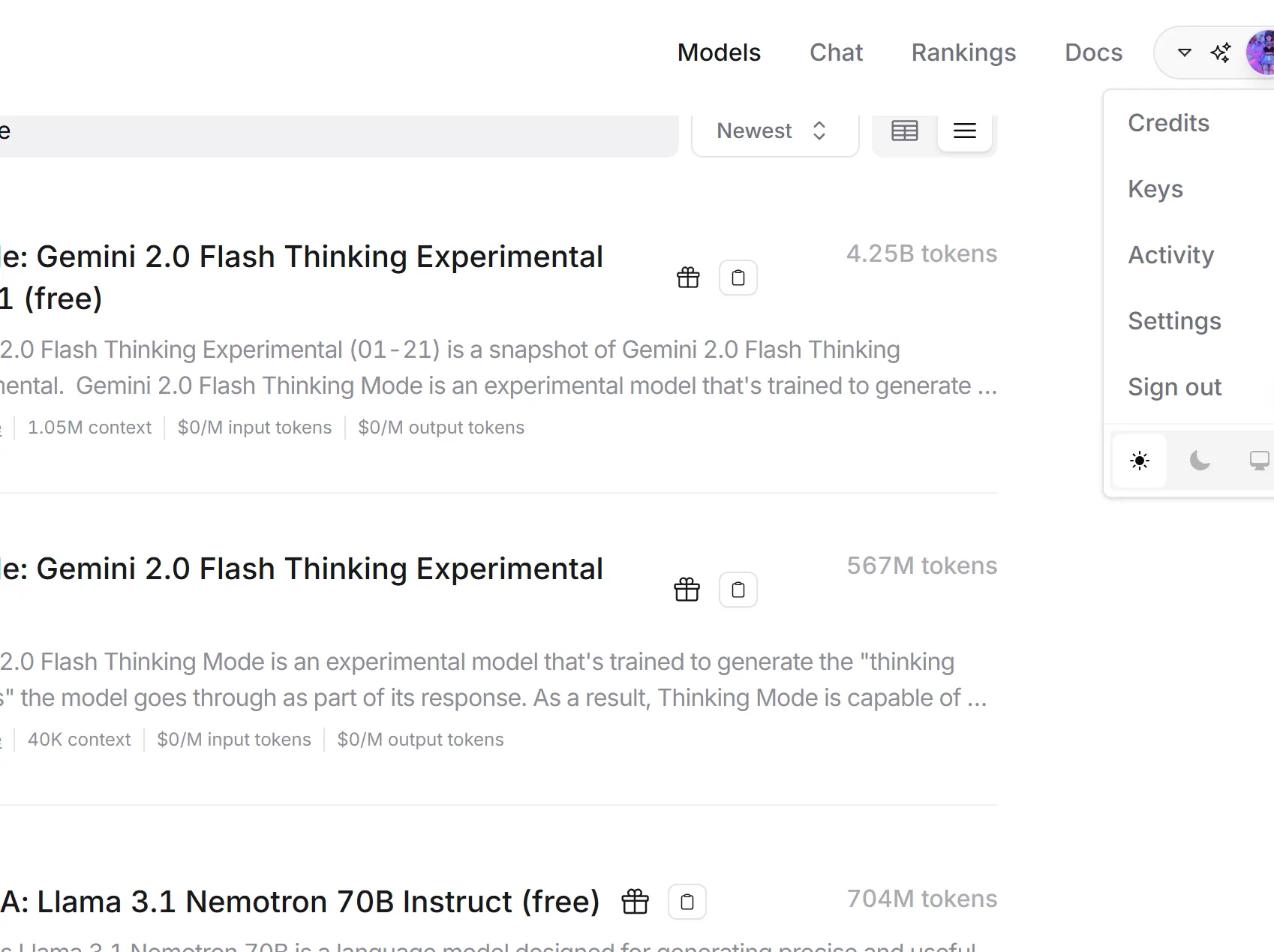Screen dimensions: 1274x952
Task: Go to the Chat page
Action: click(x=836, y=53)
